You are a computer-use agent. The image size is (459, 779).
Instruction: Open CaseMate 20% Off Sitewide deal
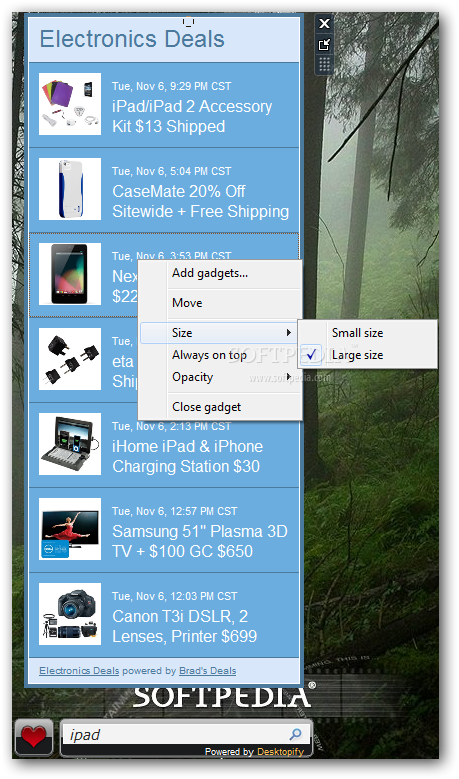click(201, 201)
